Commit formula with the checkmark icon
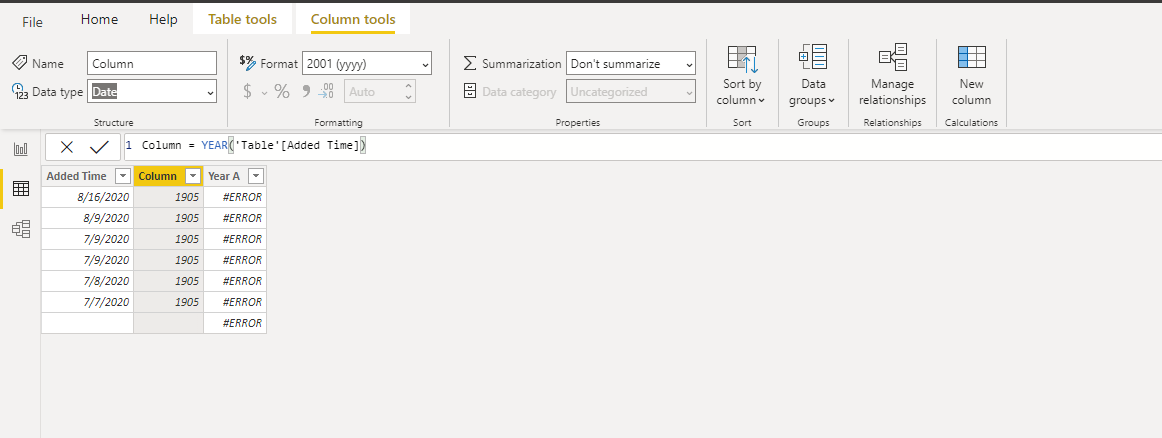 (x=99, y=147)
